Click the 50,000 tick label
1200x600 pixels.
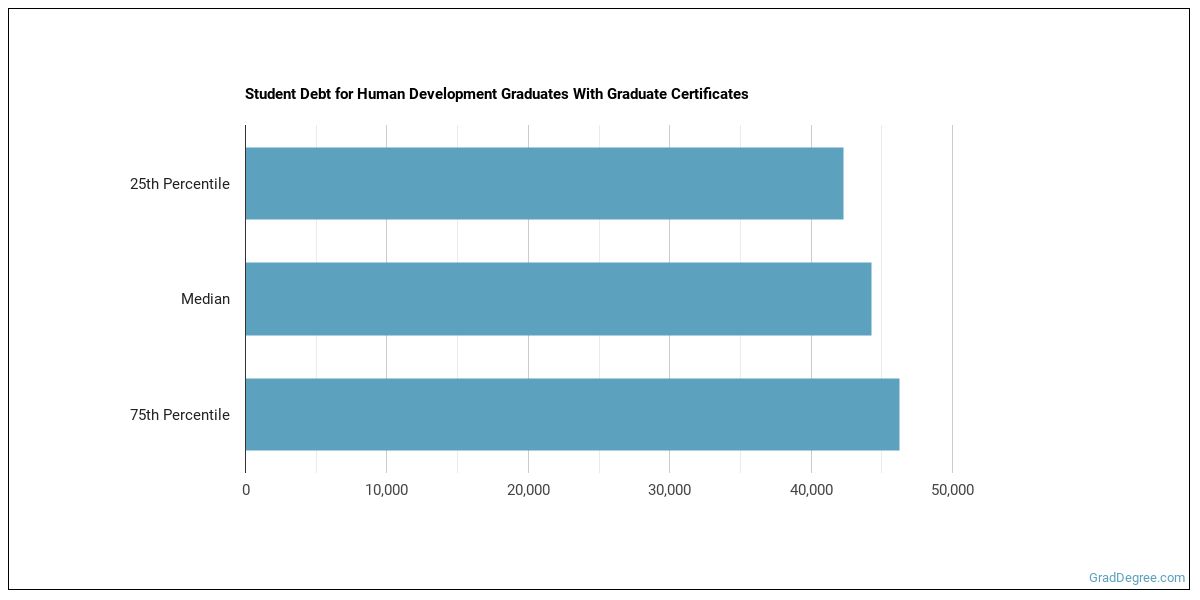point(952,490)
